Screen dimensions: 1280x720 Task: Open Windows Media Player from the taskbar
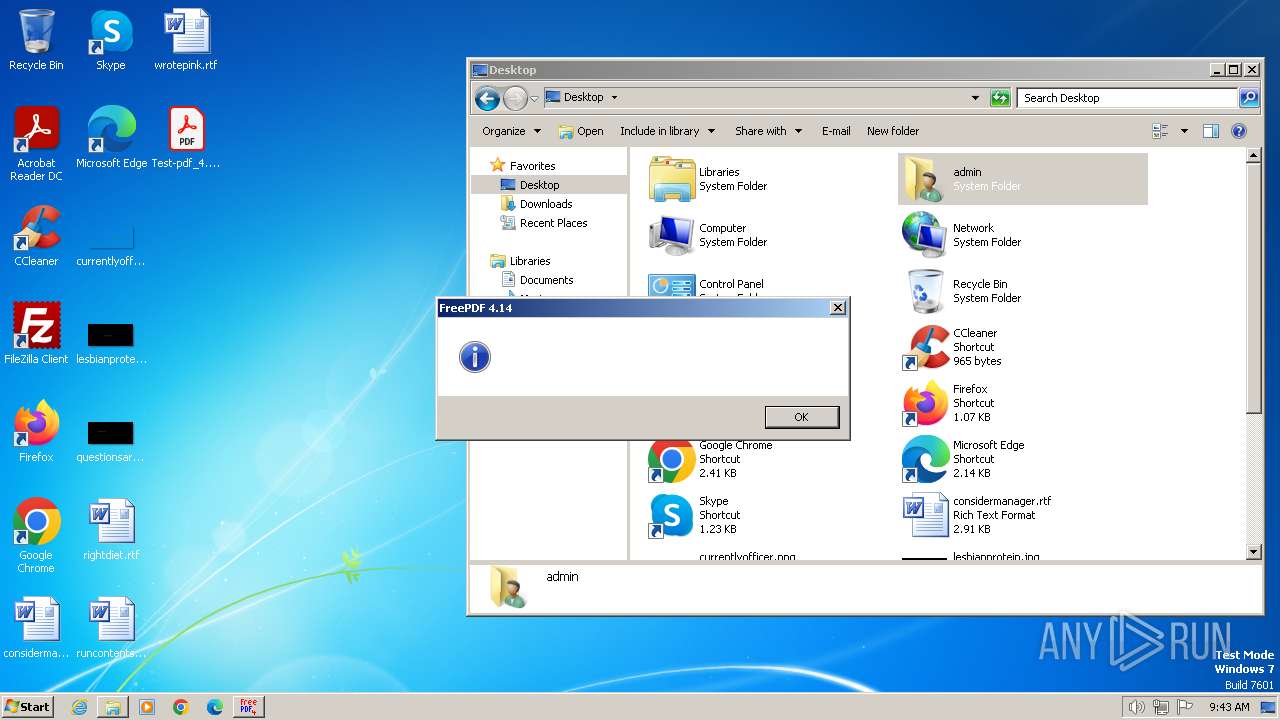tap(147, 707)
